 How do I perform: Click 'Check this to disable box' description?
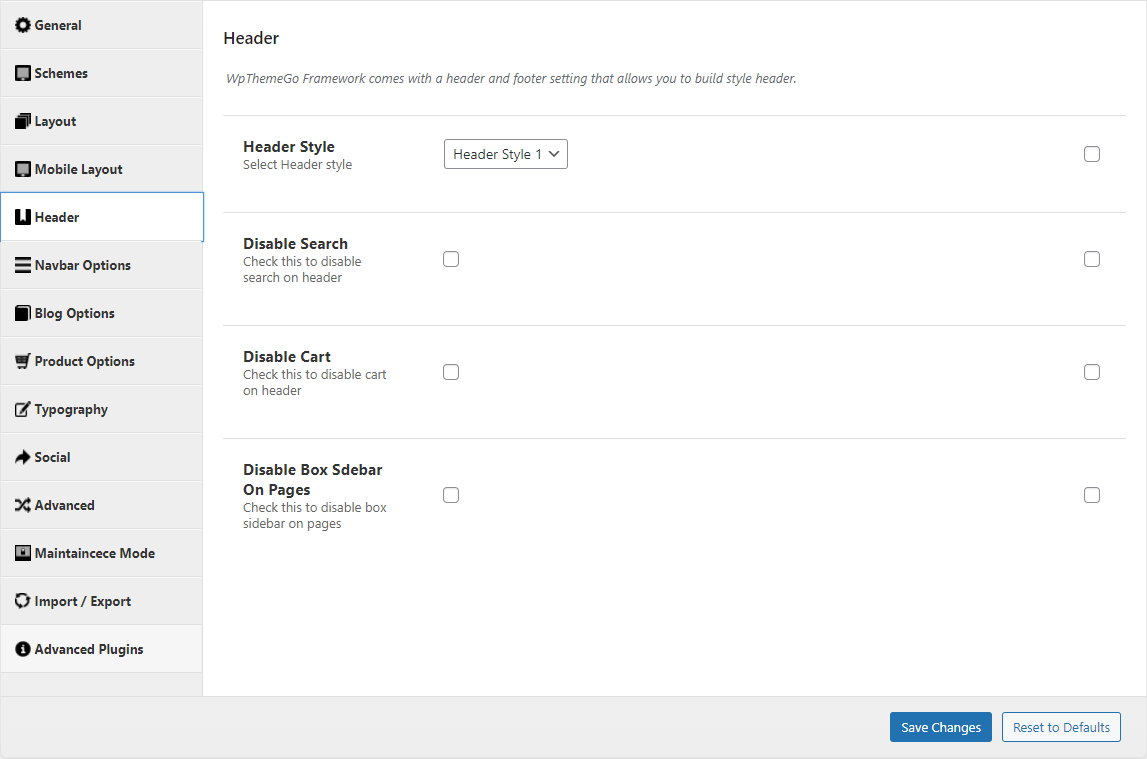click(315, 516)
